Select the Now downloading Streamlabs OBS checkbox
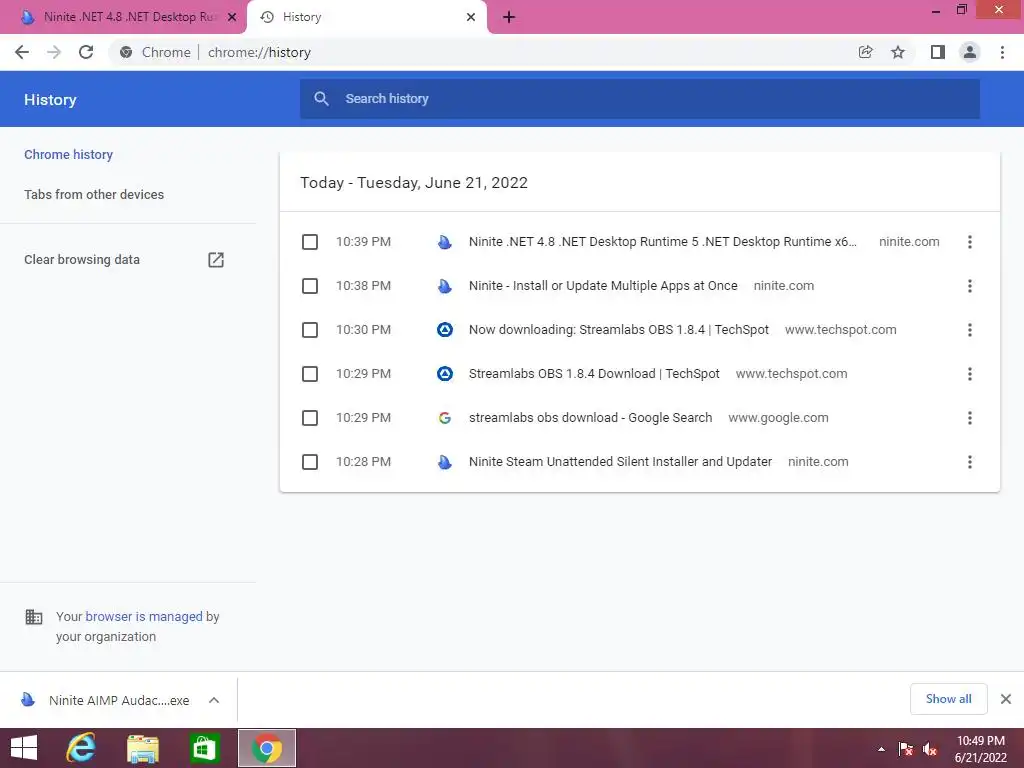Viewport: 1024px width, 768px height. 310,330
